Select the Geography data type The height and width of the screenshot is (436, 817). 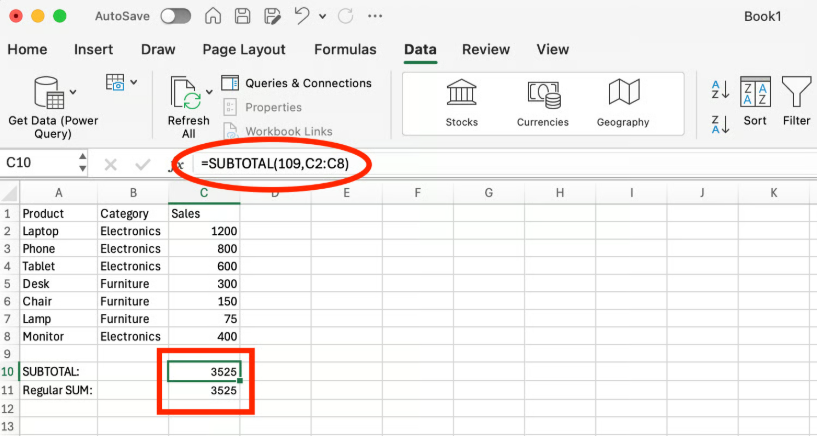(623, 102)
